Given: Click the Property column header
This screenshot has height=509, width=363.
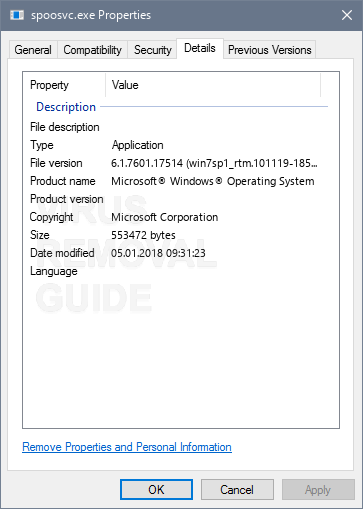Looking at the screenshot, I should [64, 85].
